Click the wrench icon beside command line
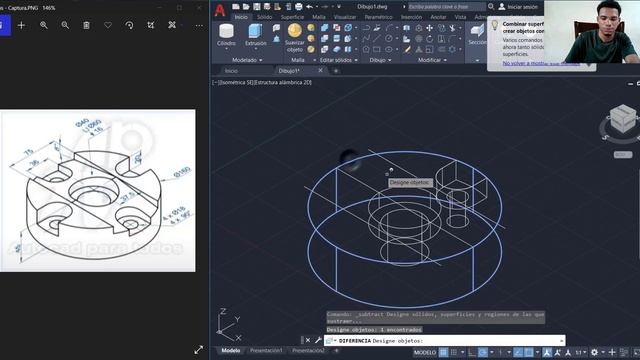Screen dimensions: 640x360 pos(318,340)
